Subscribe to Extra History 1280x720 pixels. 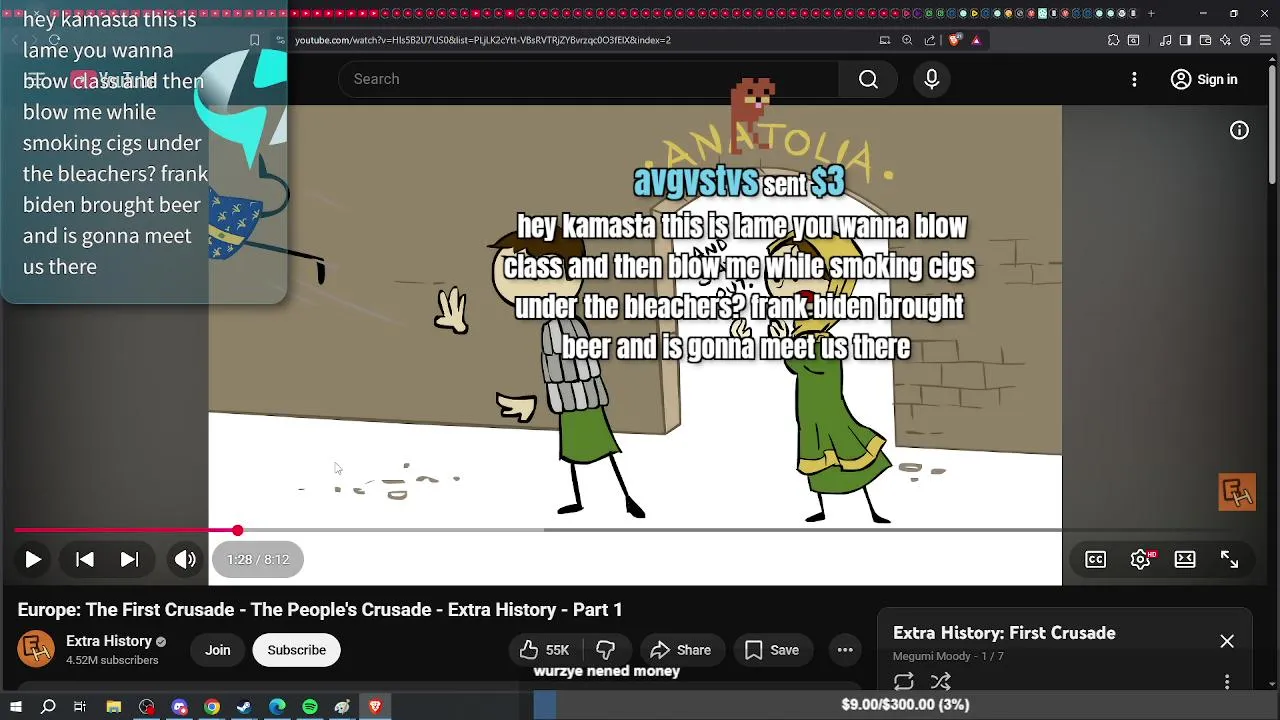point(297,650)
